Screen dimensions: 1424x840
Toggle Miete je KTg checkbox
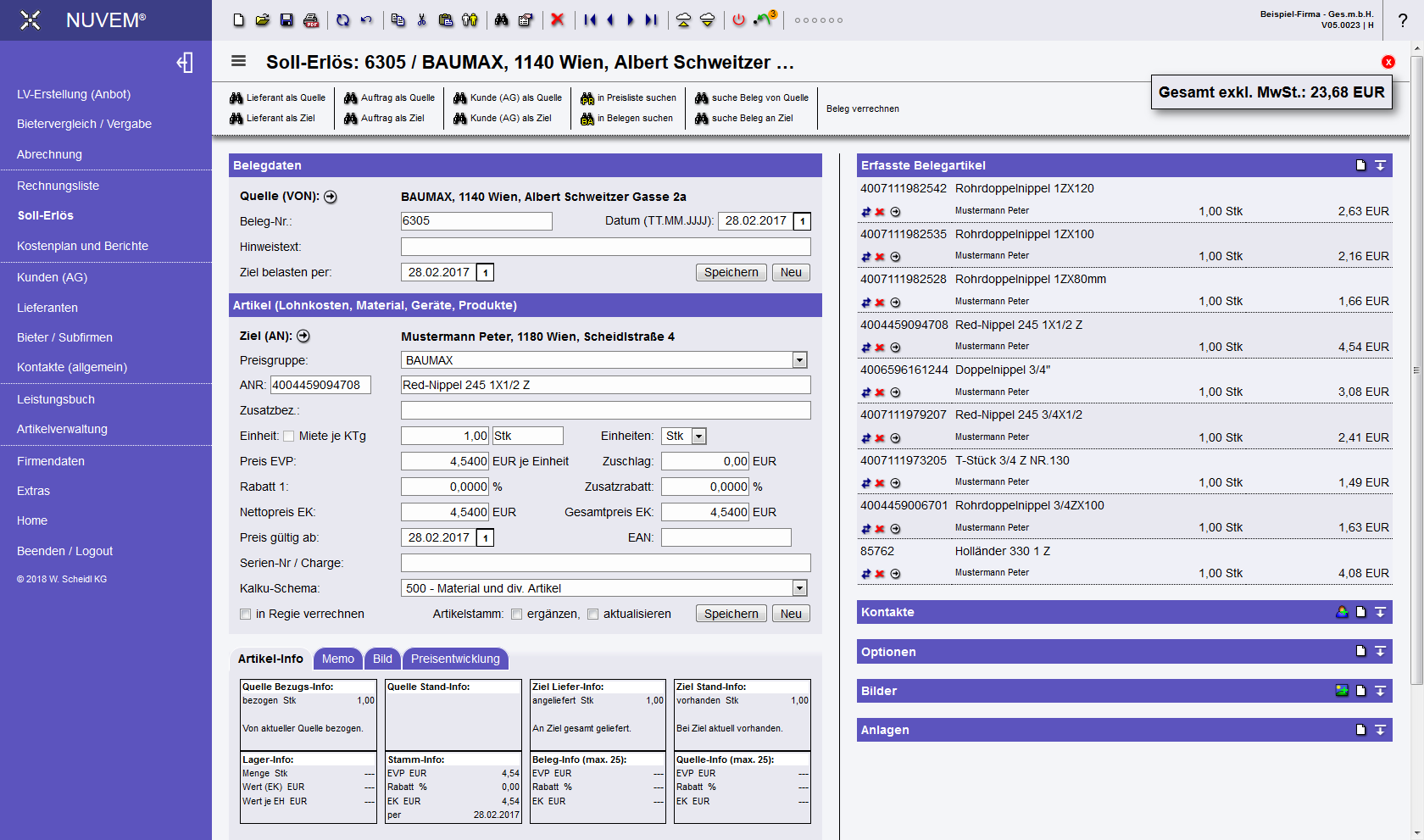288,437
